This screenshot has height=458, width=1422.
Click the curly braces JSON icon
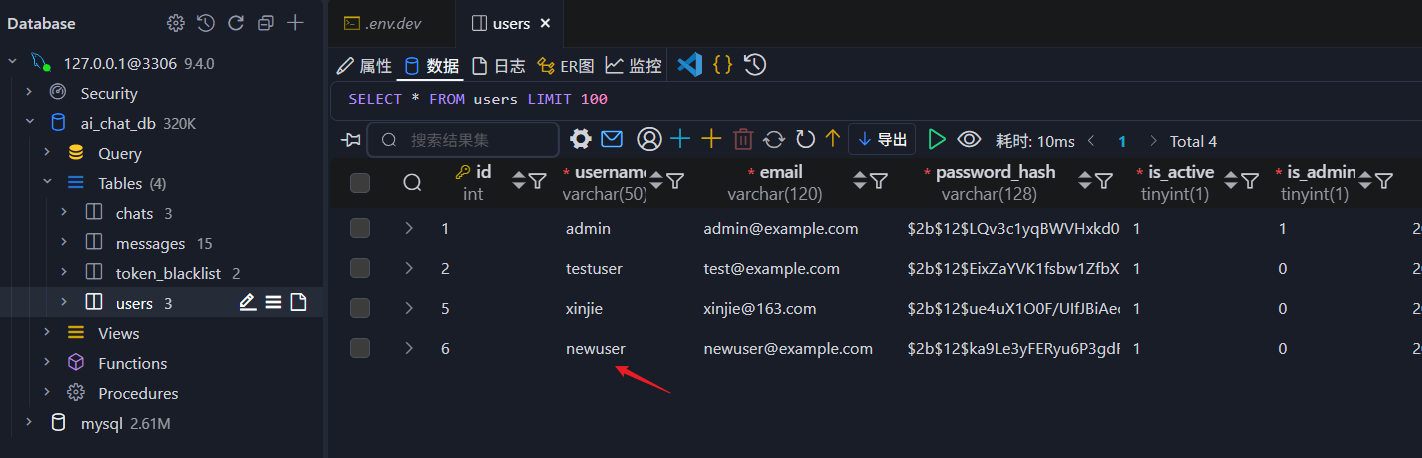722,65
